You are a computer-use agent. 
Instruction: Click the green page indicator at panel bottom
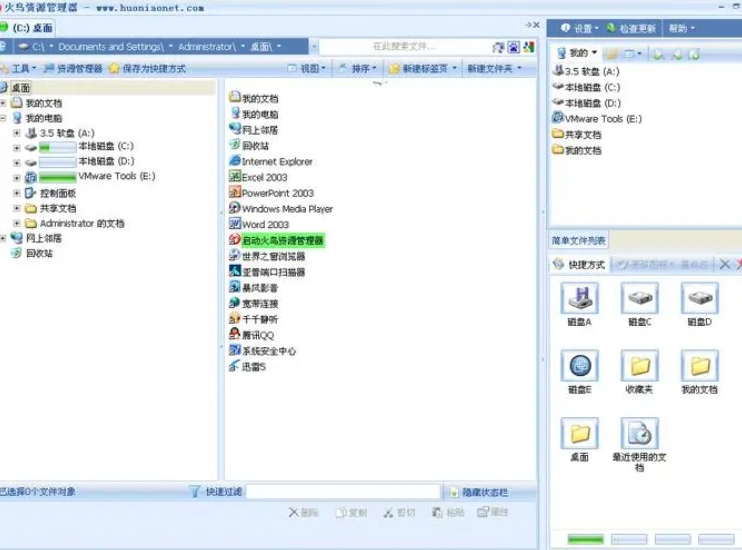click(x=585, y=539)
